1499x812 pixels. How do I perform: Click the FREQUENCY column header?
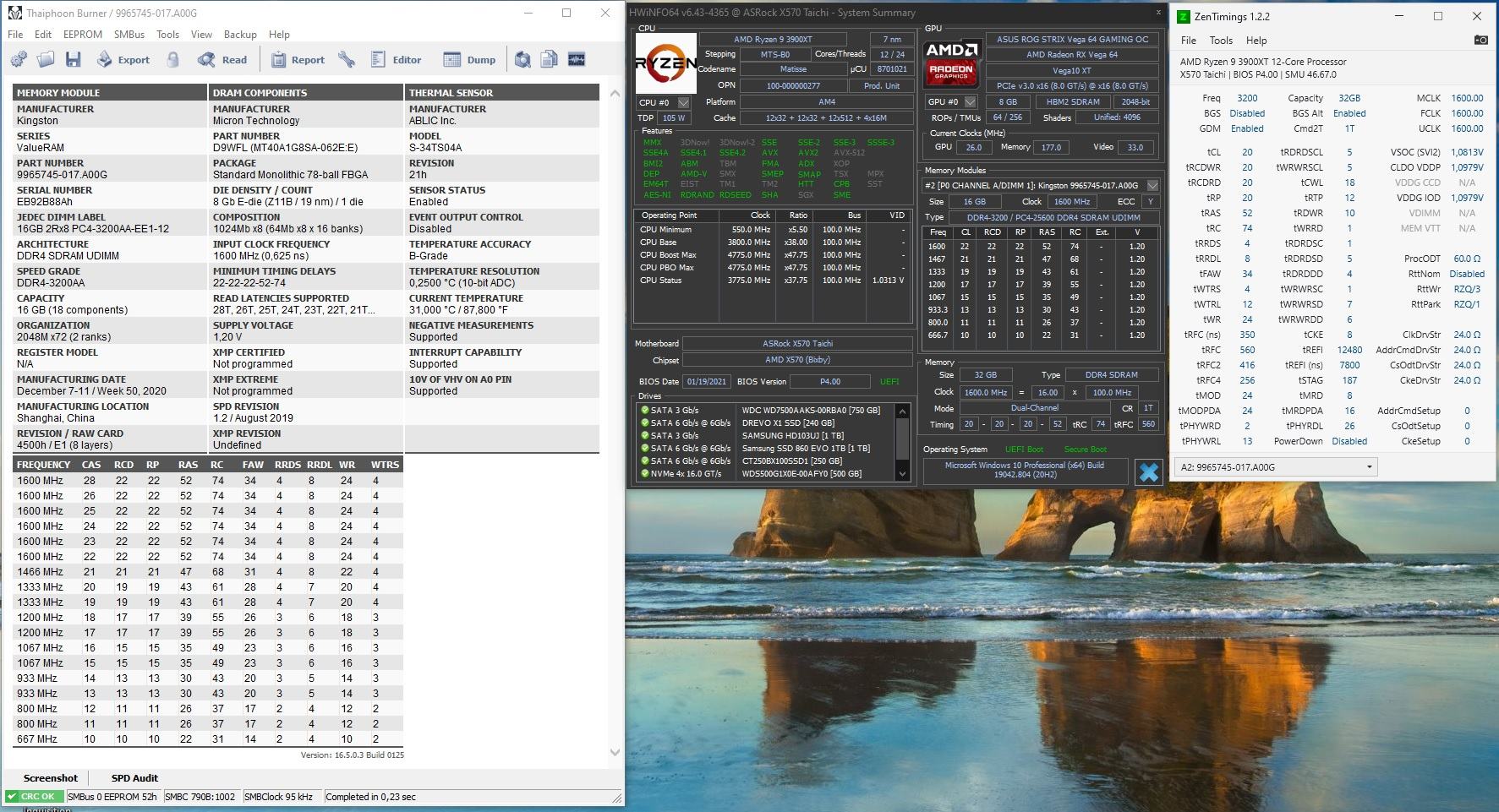tap(45, 465)
